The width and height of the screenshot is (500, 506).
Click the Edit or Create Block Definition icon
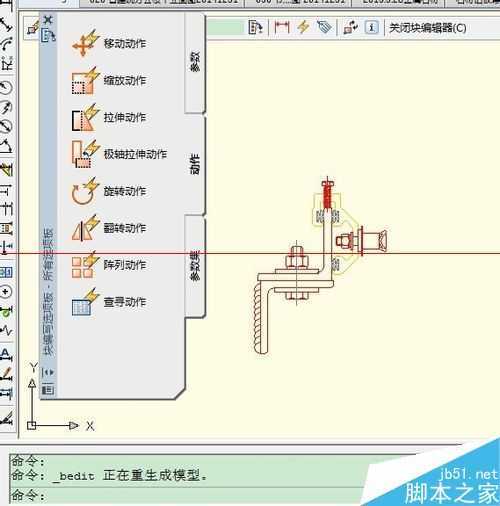pyautogui.click(x=33, y=28)
